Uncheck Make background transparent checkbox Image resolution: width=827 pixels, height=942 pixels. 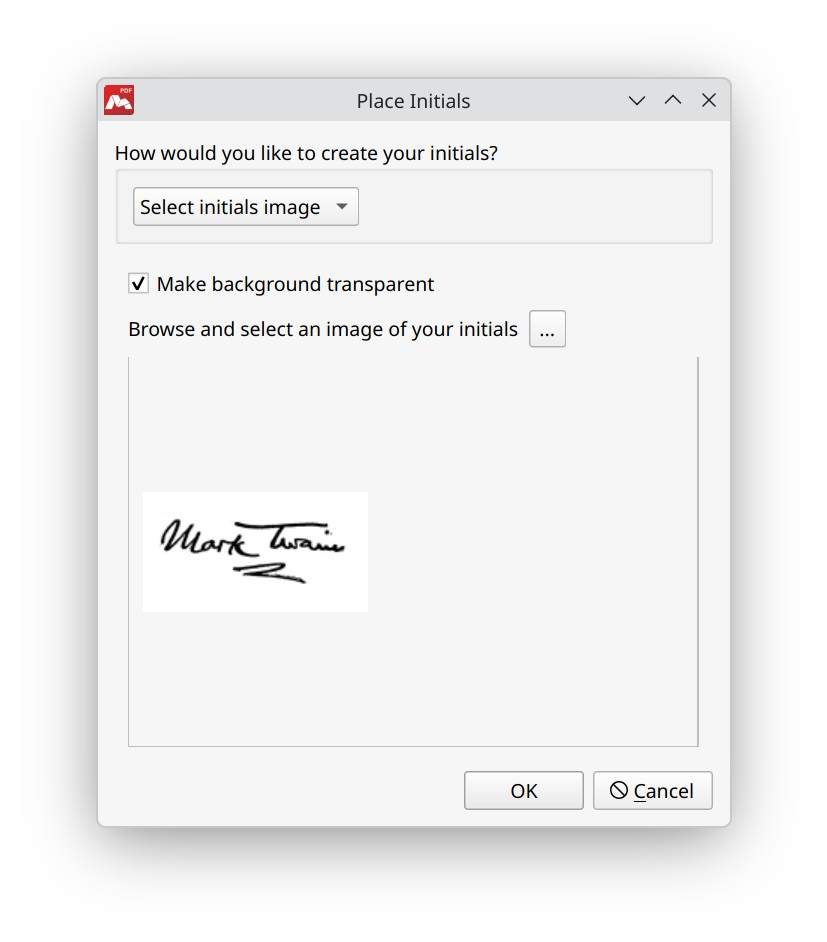[139, 283]
